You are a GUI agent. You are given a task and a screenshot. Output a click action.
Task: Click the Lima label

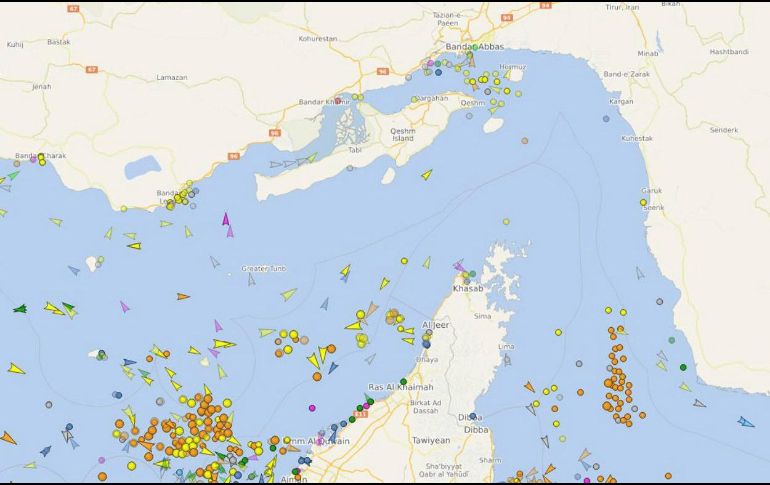pyautogui.click(x=506, y=347)
